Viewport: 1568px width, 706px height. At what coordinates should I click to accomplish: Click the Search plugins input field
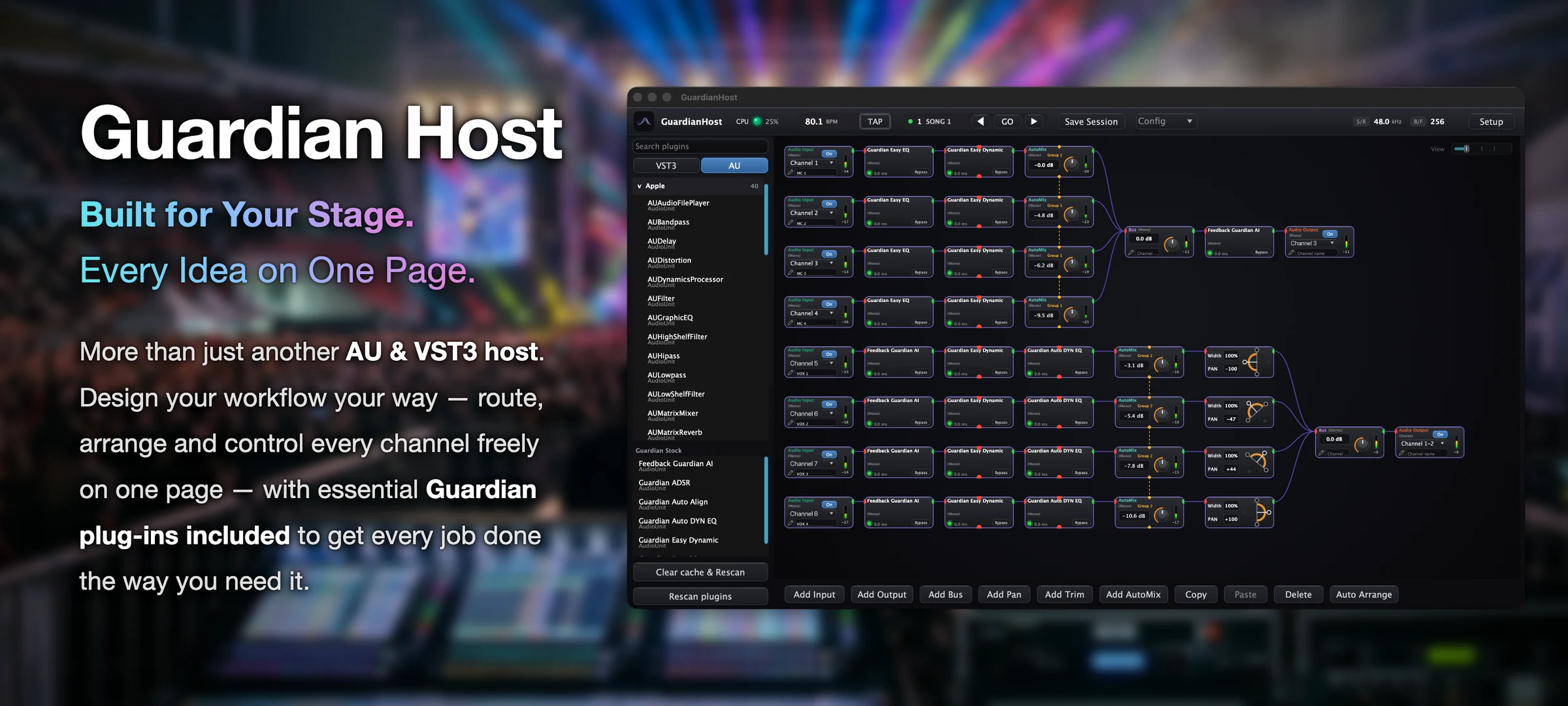[x=700, y=146]
